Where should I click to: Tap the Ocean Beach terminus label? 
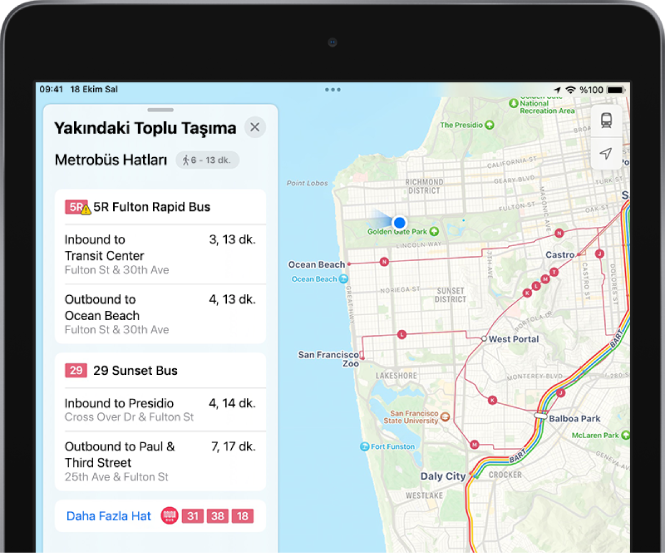316,265
